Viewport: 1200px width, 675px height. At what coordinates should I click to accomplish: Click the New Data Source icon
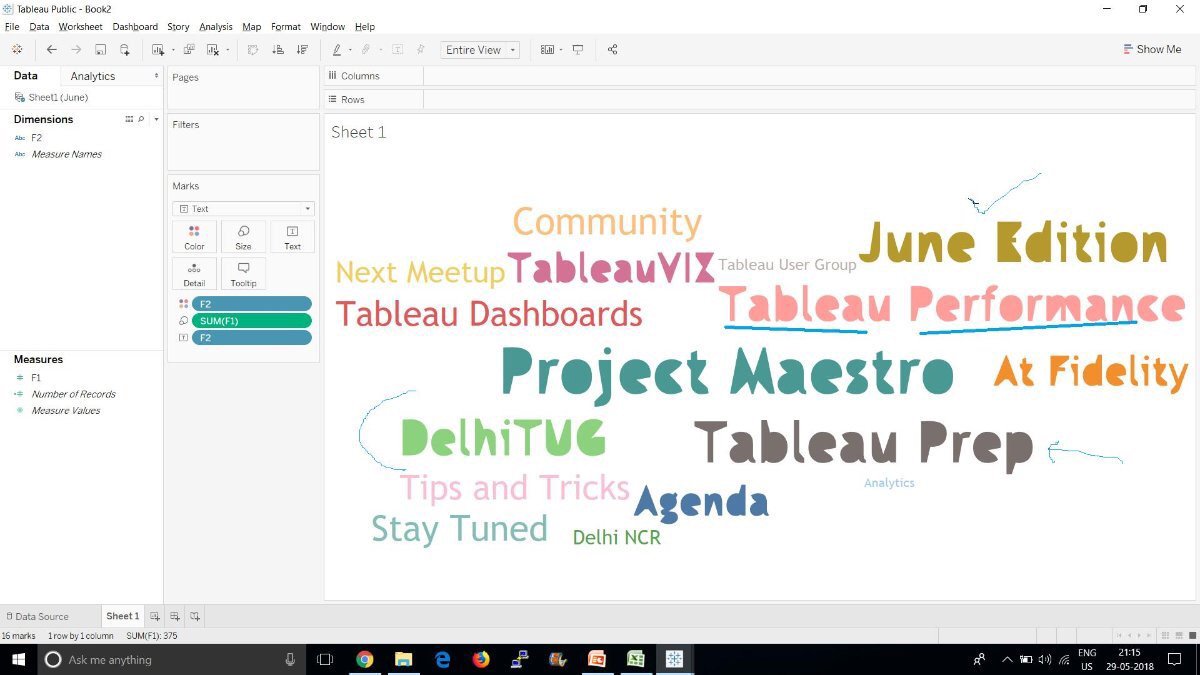point(125,49)
